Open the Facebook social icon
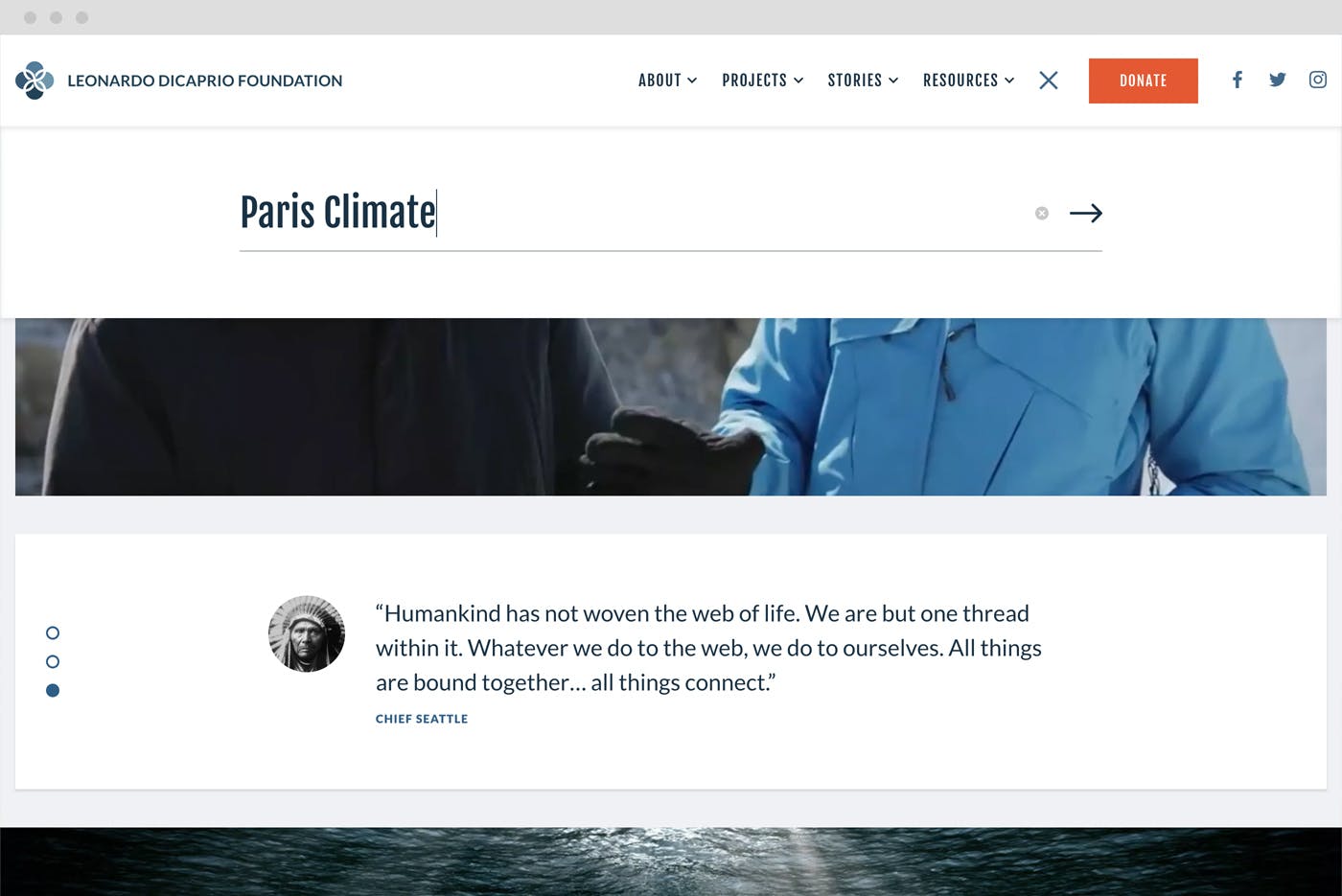 (x=1238, y=80)
